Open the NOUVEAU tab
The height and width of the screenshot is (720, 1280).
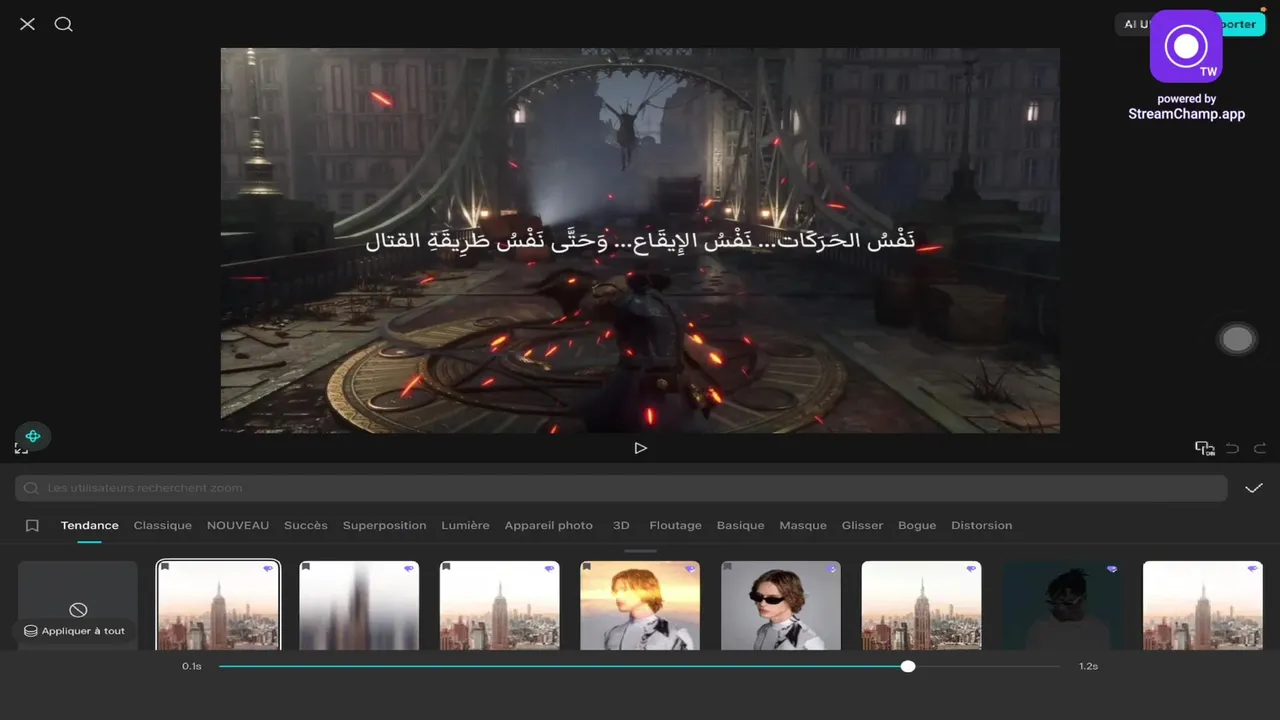[x=238, y=525]
